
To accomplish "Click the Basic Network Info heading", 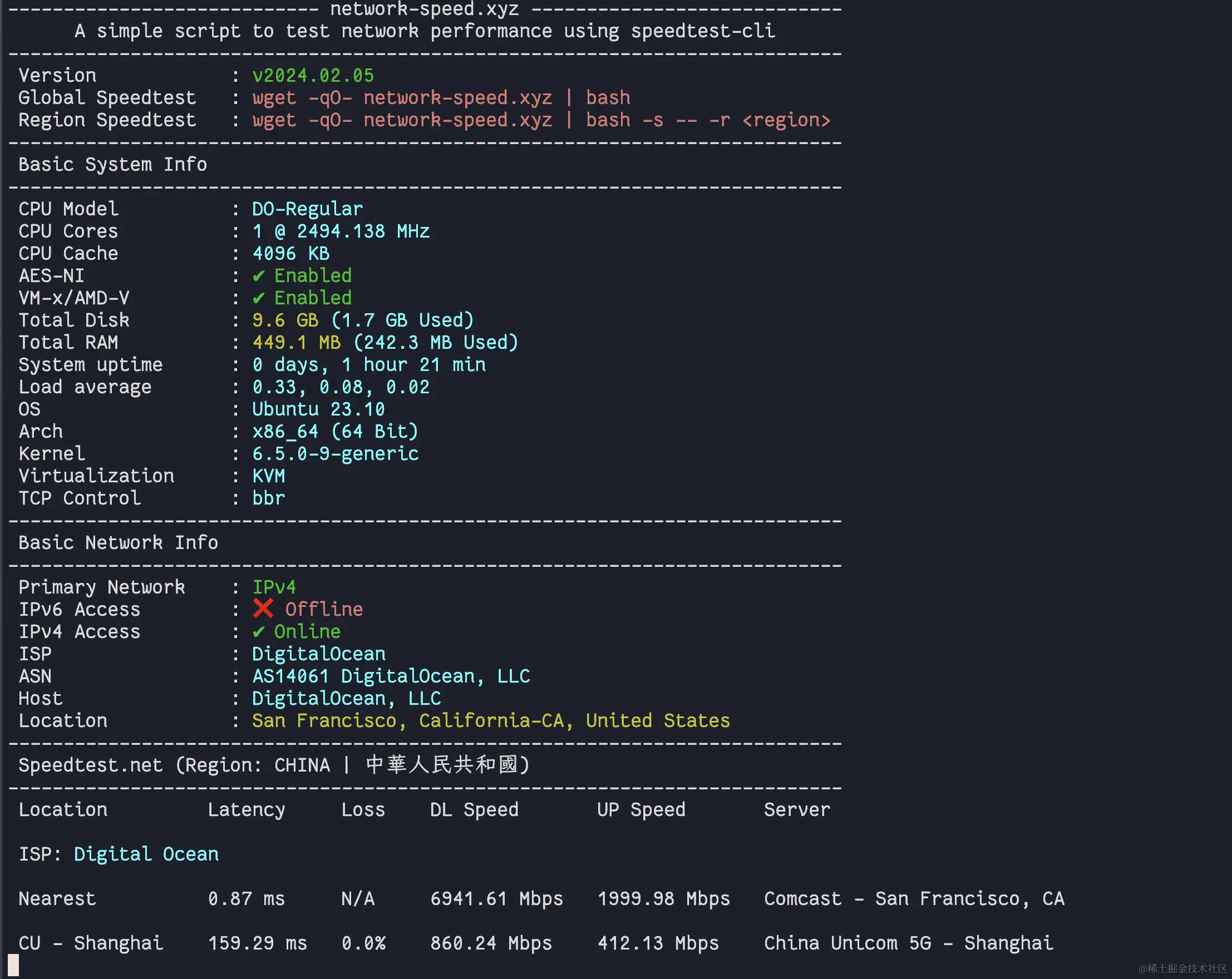I will click(x=119, y=542).
